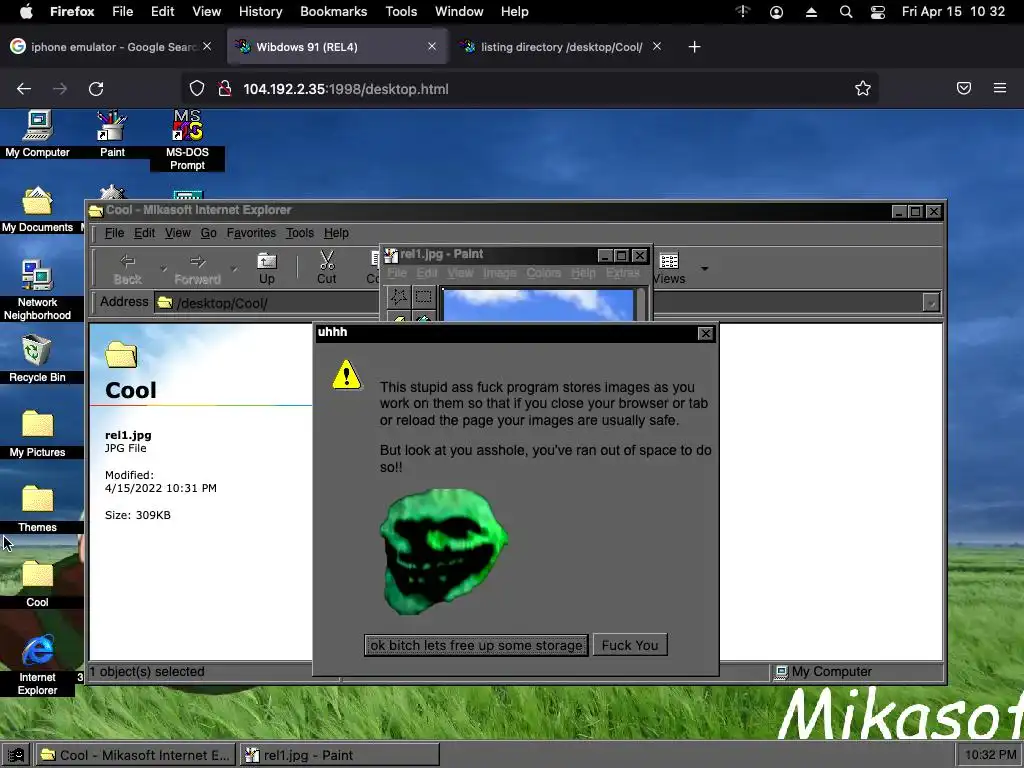Open macOS Control Center icon
Screen dimensions: 1024x768
coord(878,12)
